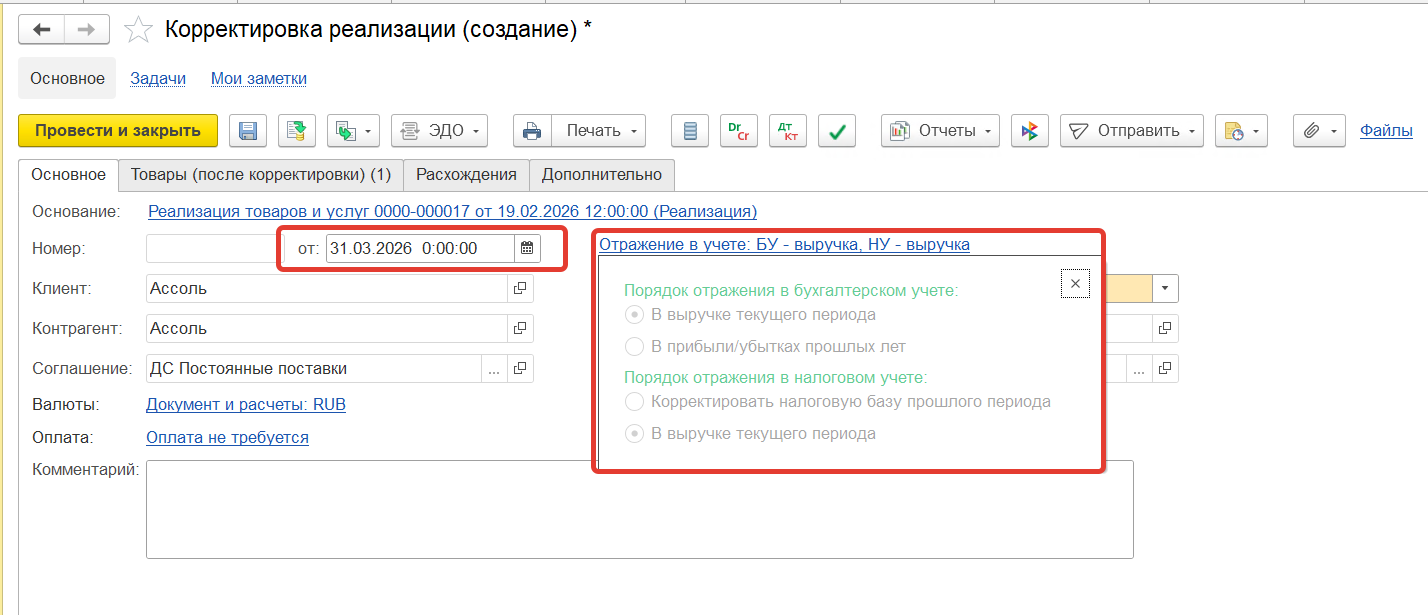Select В выручке текущего периода under налоговом учете
1428x615 pixels.
(750, 434)
